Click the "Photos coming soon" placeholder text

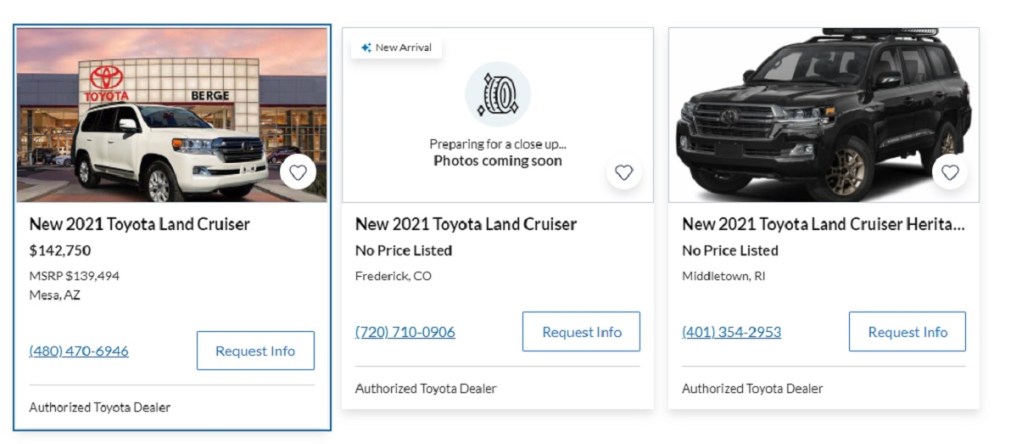(x=497, y=160)
